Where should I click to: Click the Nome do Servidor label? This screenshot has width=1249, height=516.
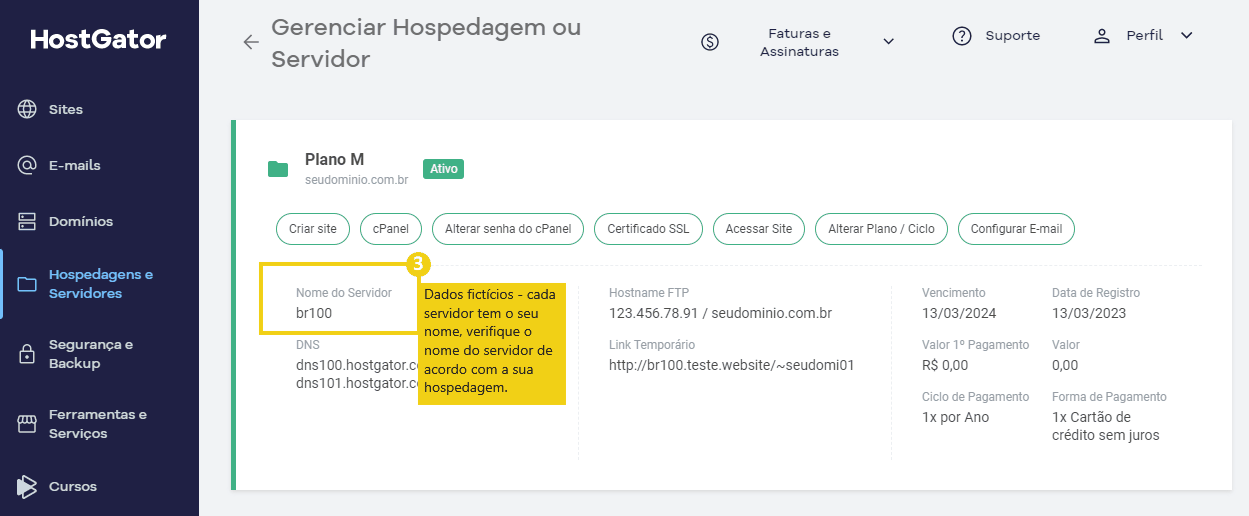[x=344, y=293]
